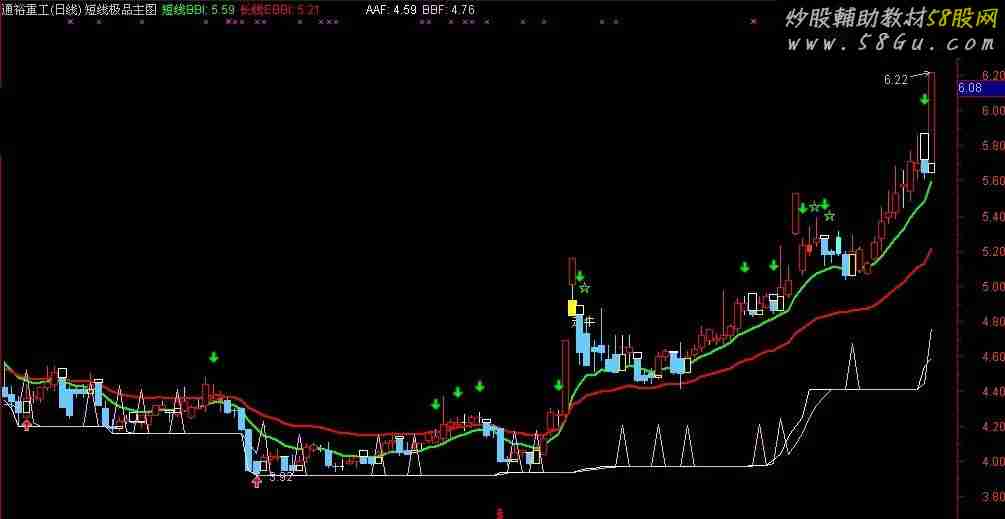Click the 5.00 price axis label
Screen dimensions: 1005x519
tap(991, 286)
